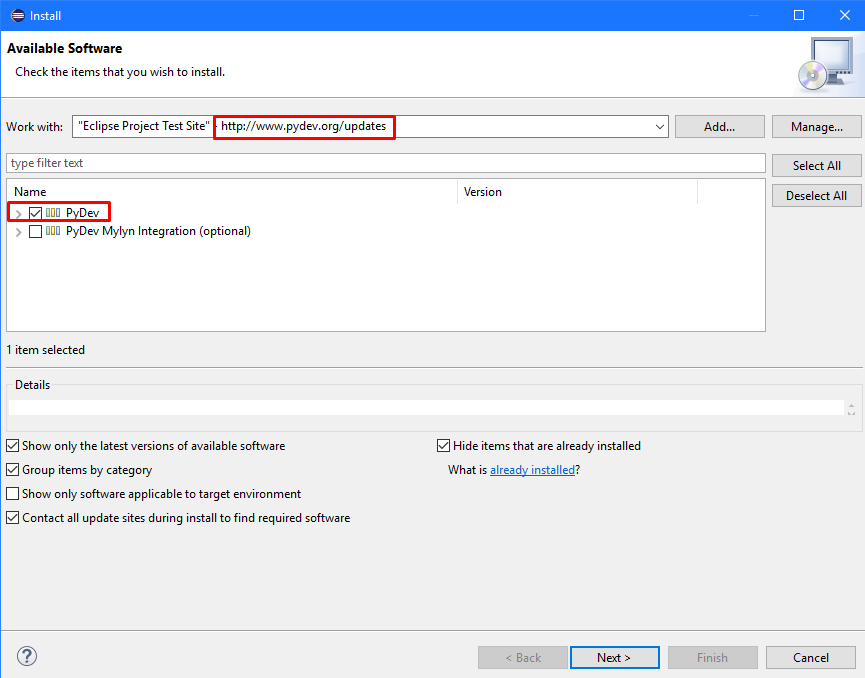Viewport: 865px width, 678px height.
Task: Open the already installed link
Action: pyautogui.click(x=532, y=470)
